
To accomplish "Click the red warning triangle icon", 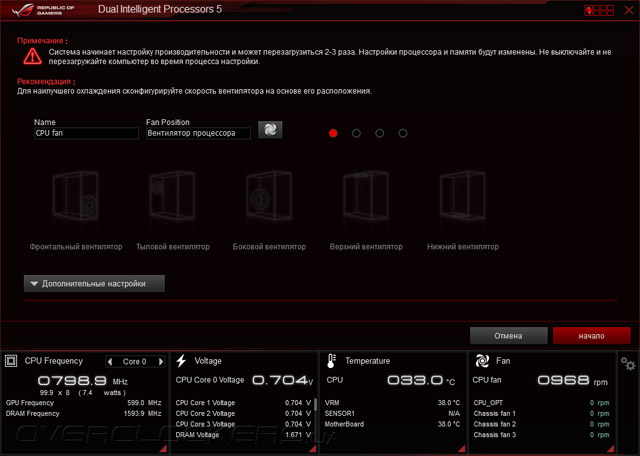I will point(32,56).
